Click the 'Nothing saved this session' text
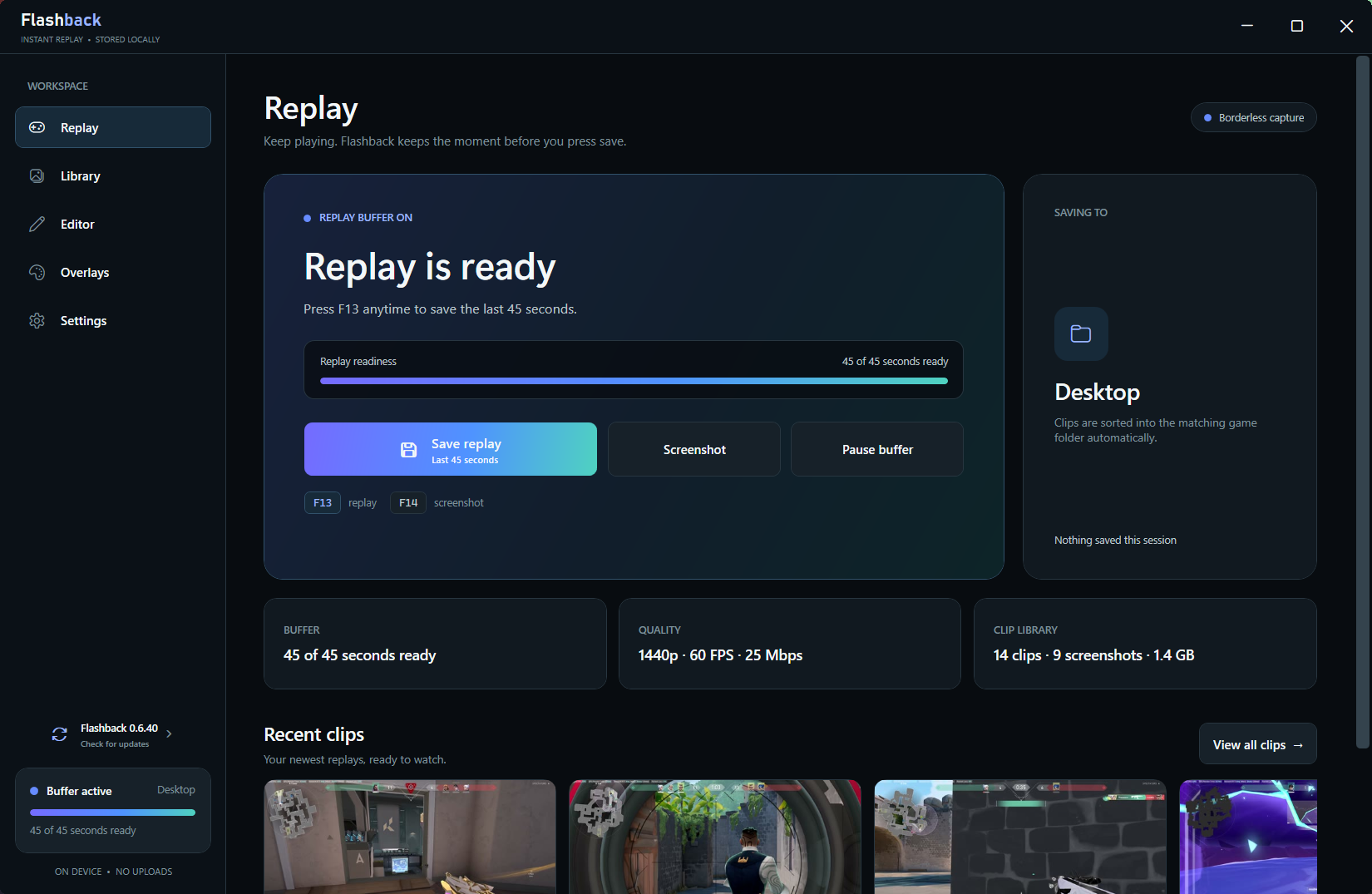Screen dimensions: 1372x894 click(1115, 540)
